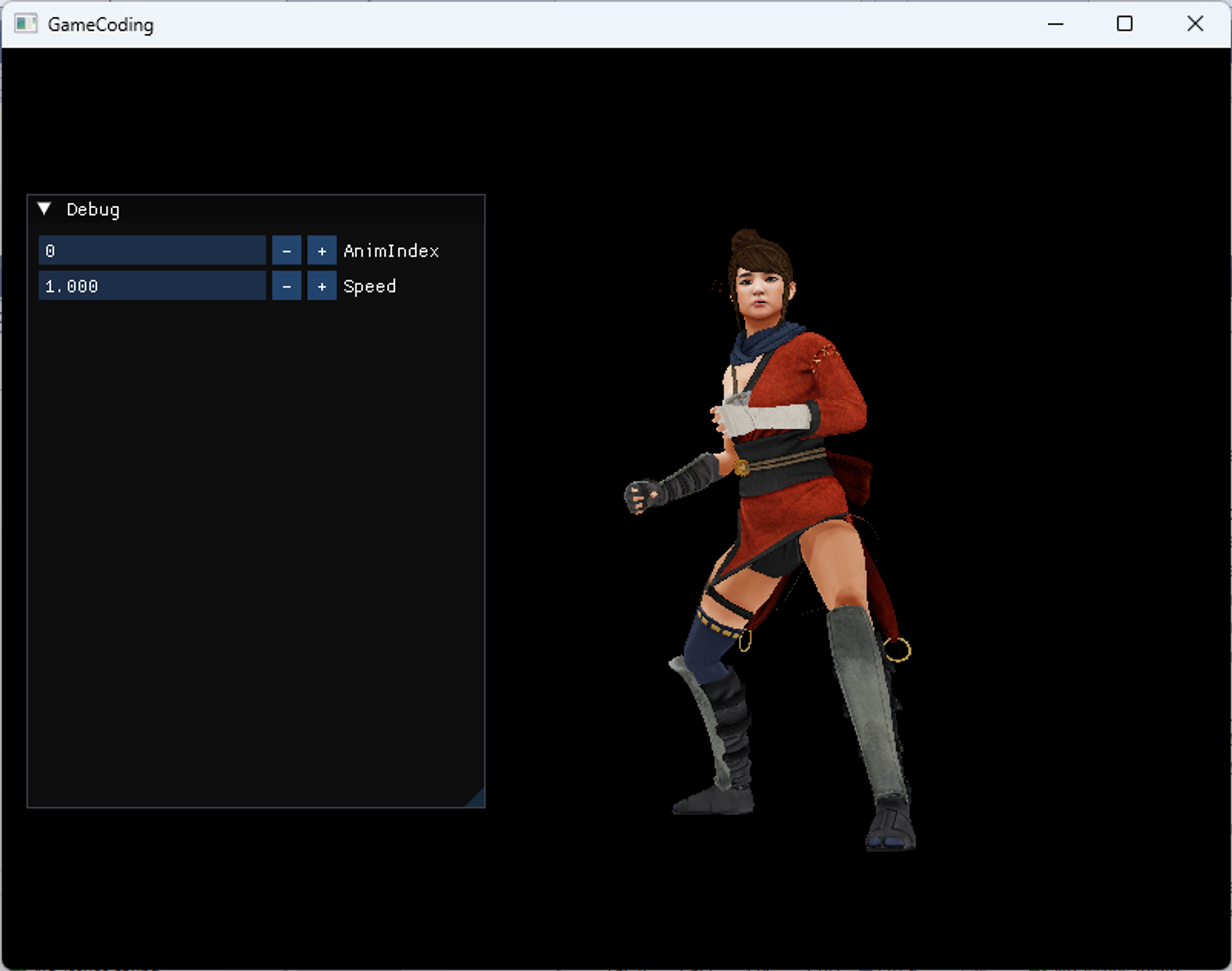The height and width of the screenshot is (971, 1232).
Task: Click the Speed label text
Action: click(370, 286)
